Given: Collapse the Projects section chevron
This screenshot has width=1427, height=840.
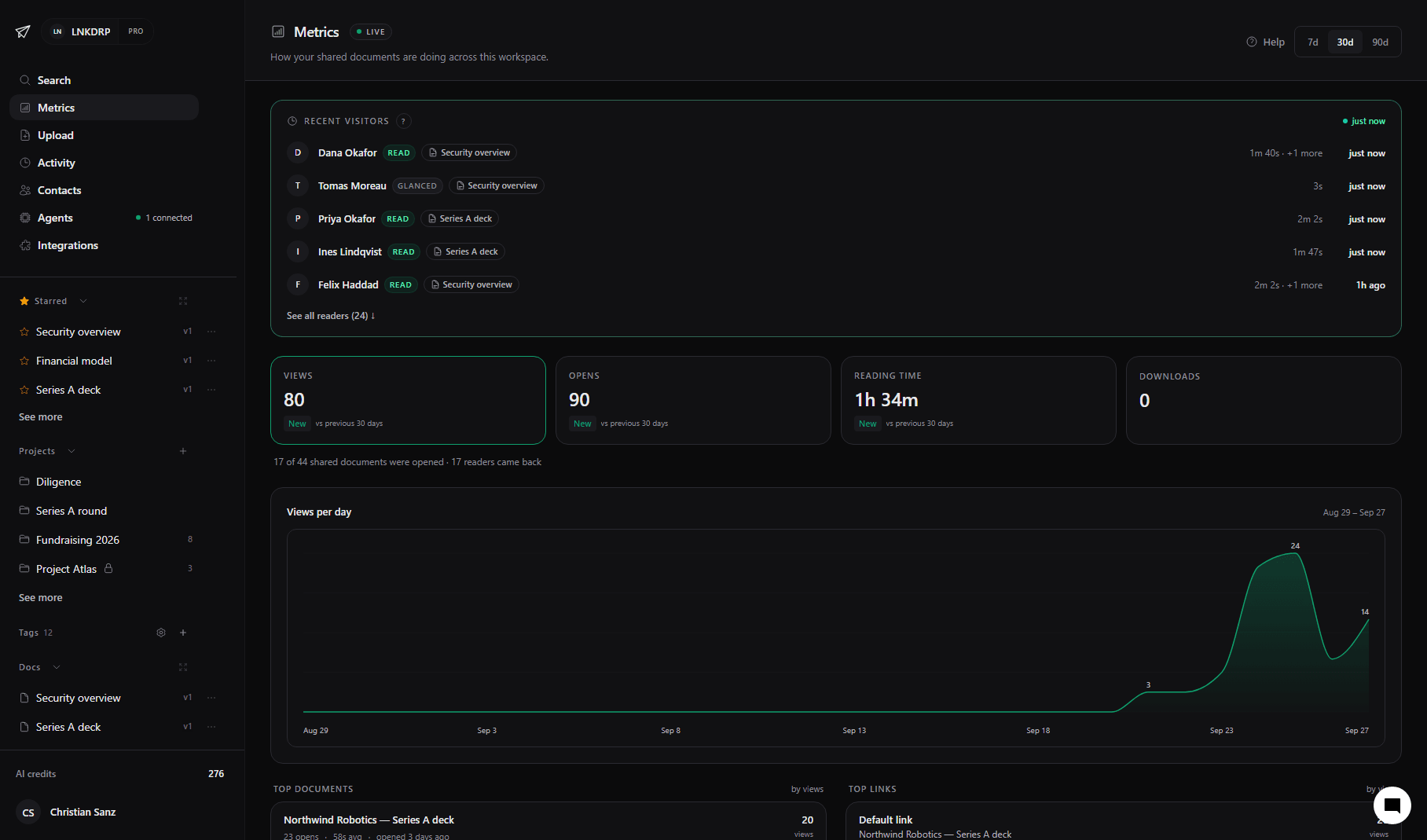Looking at the screenshot, I should tap(72, 451).
